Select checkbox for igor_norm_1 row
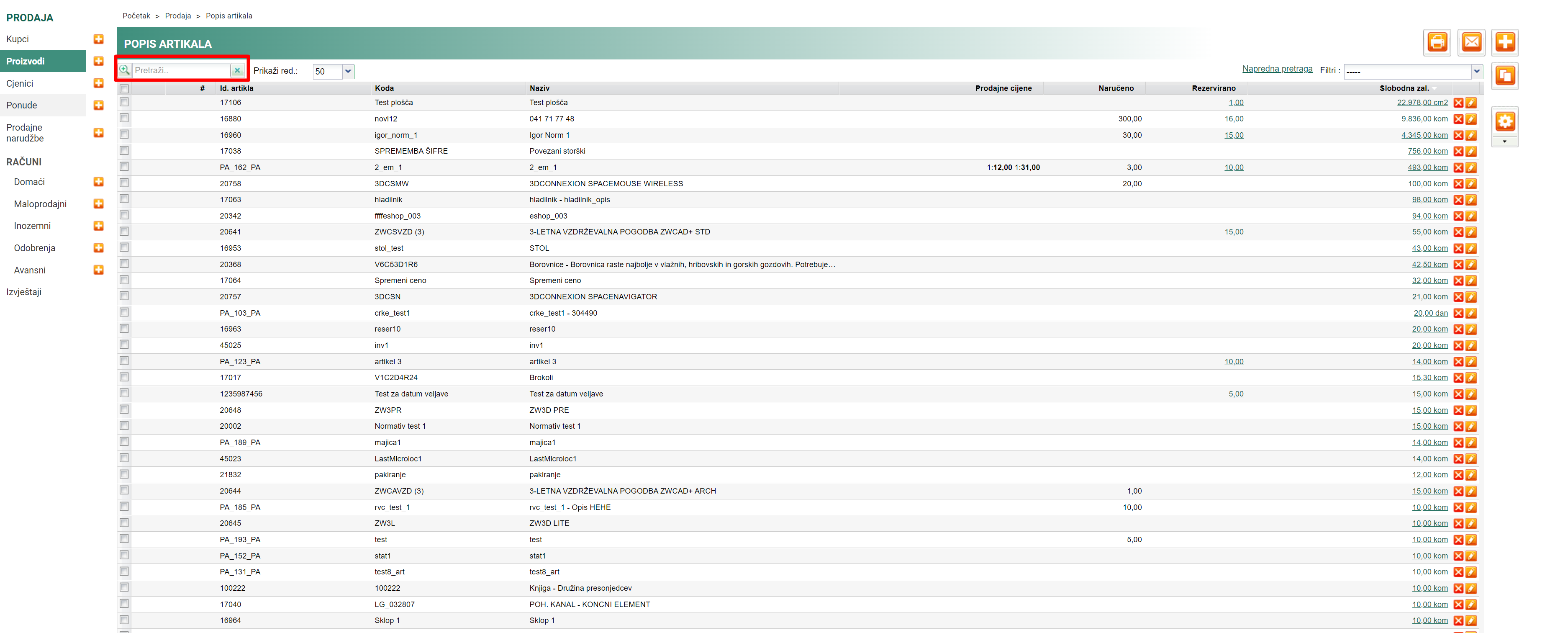The image size is (1568, 633). coord(124,135)
